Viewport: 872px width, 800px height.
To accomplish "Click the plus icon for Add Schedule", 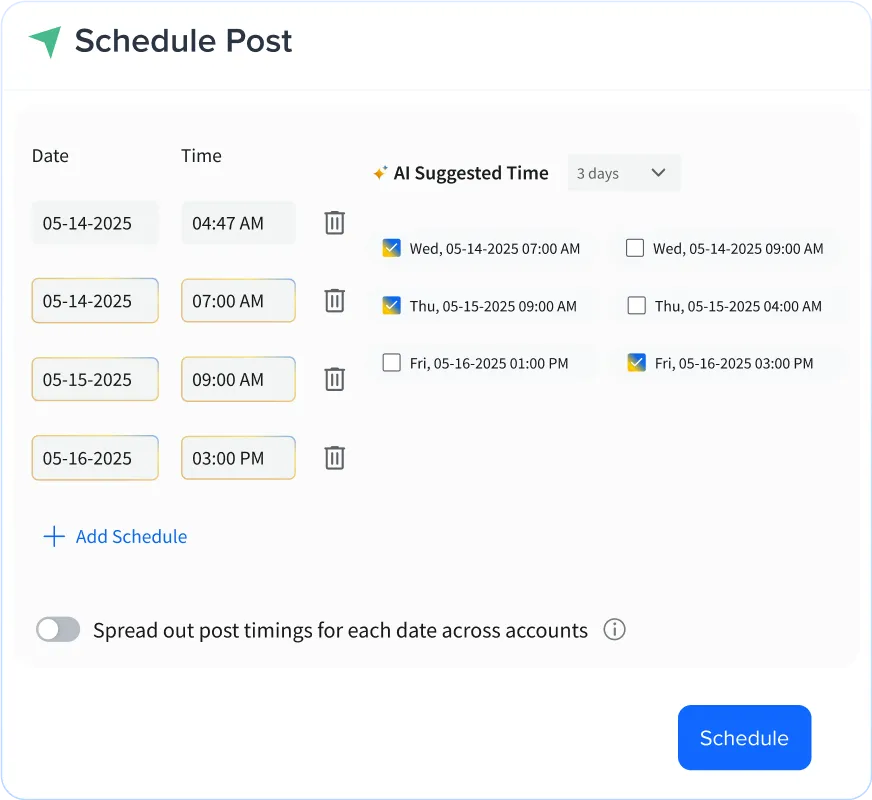I will point(54,537).
